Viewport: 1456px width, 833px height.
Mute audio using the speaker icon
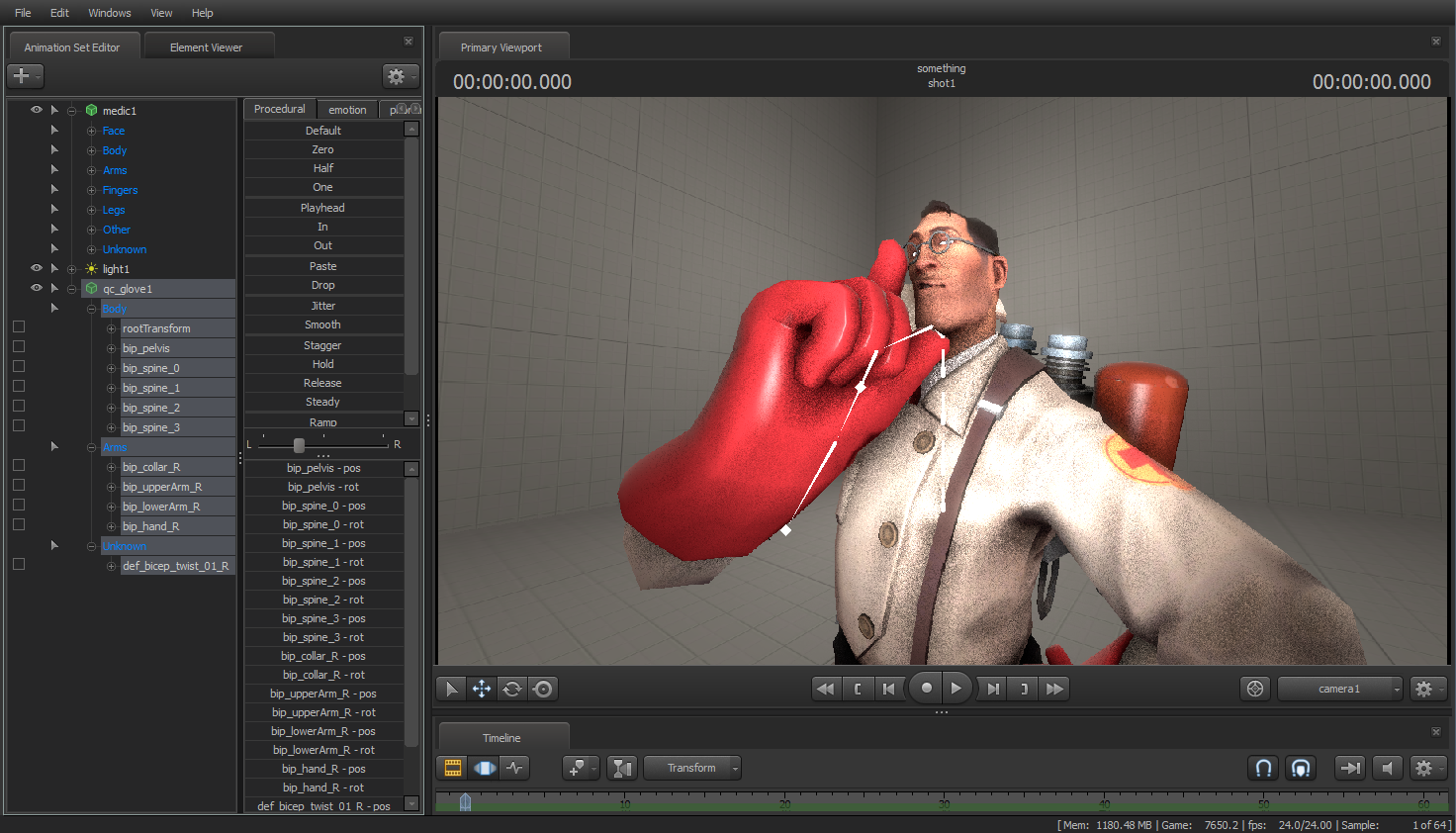coord(1388,768)
